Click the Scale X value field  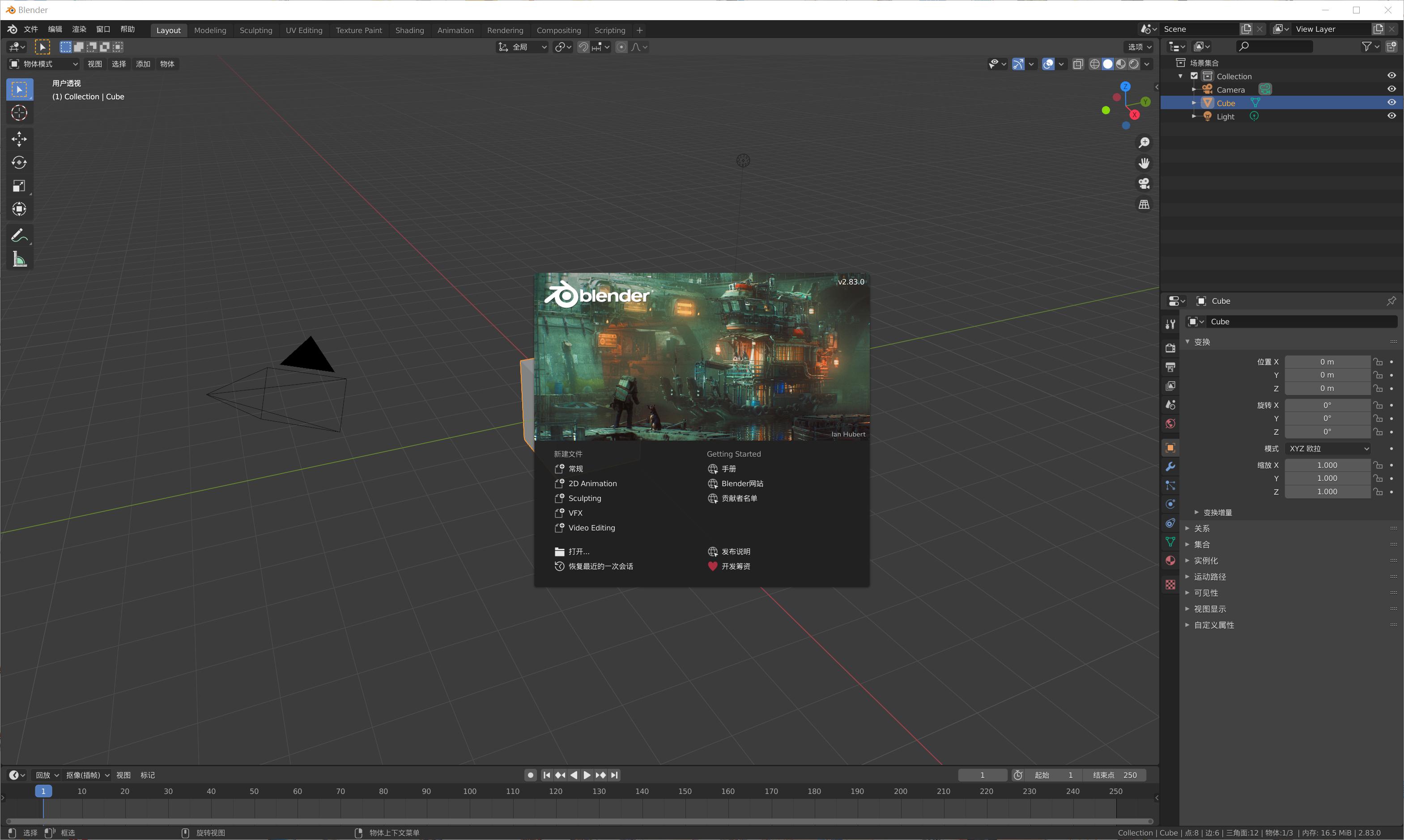pyautogui.click(x=1327, y=465)
